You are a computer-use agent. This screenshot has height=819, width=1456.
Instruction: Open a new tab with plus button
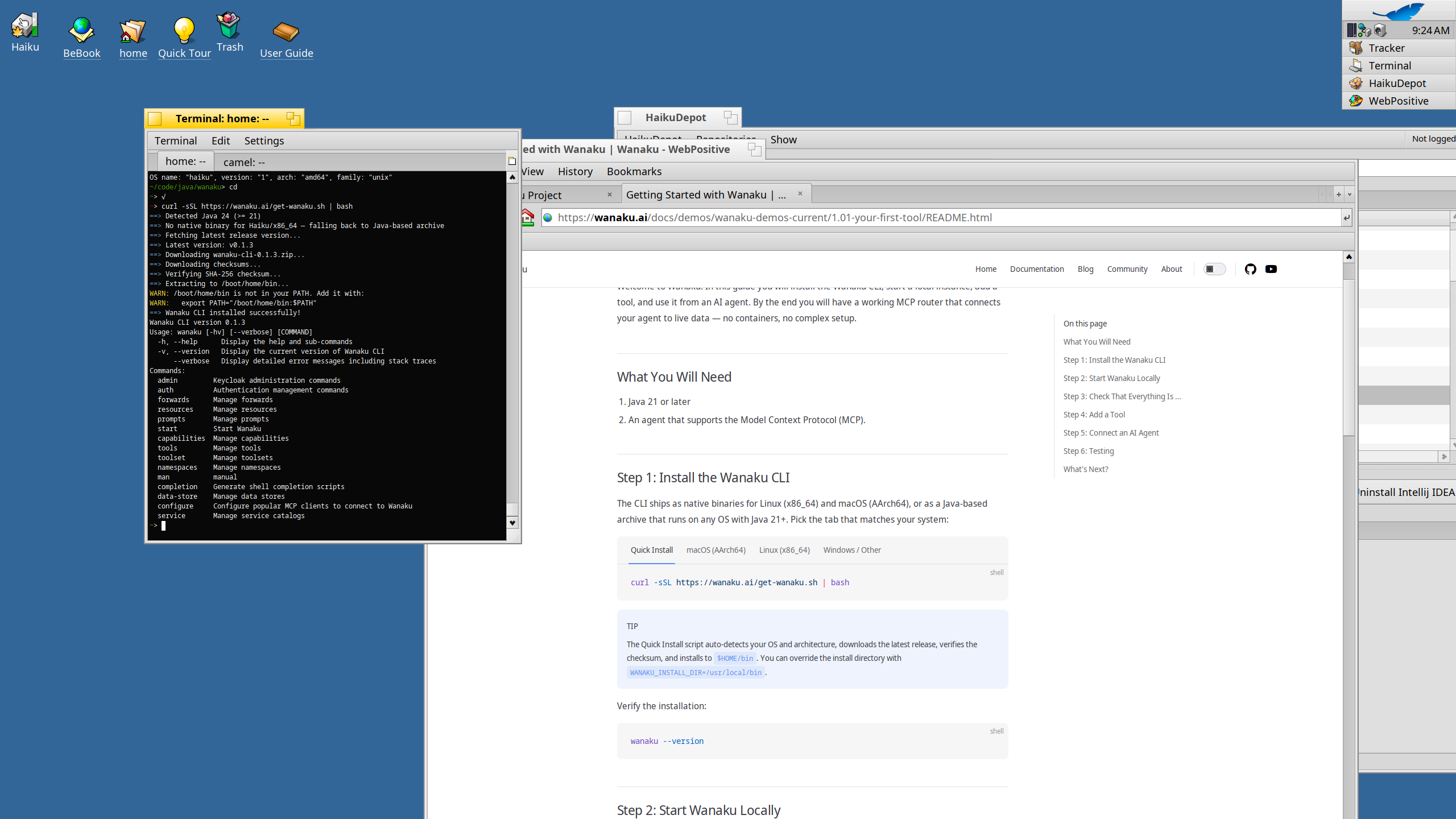(x=1338, y=195)
